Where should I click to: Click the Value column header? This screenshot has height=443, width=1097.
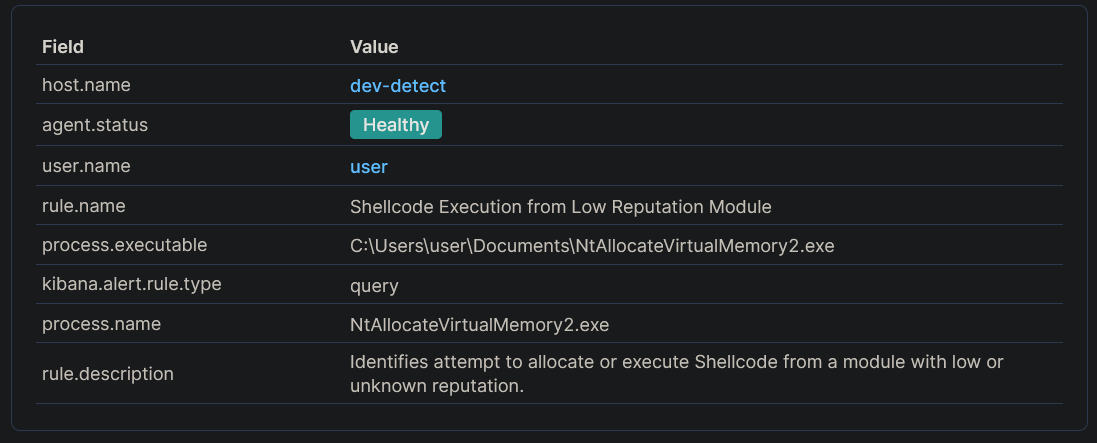[x=374, y=47]
